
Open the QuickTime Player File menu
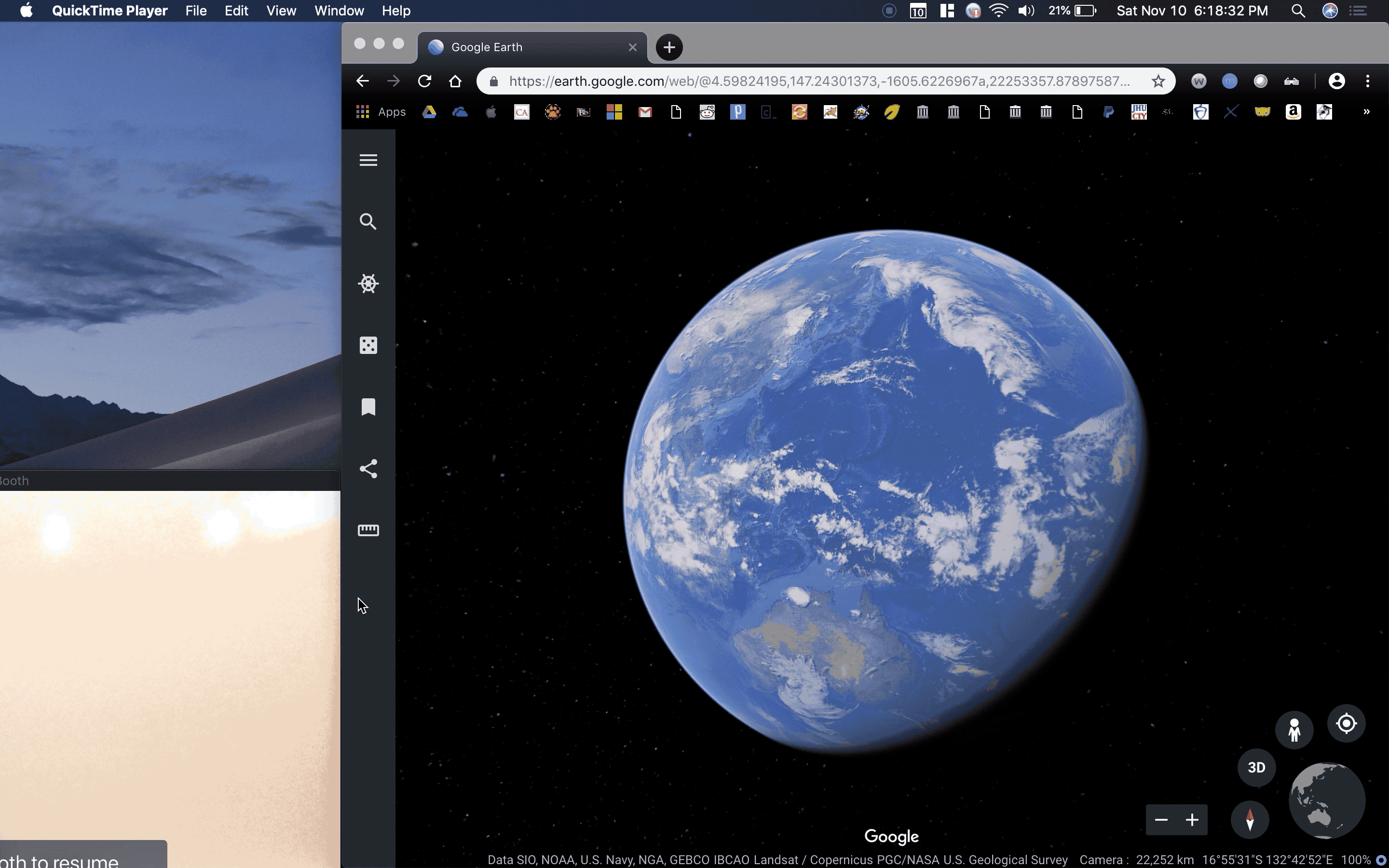196,11
